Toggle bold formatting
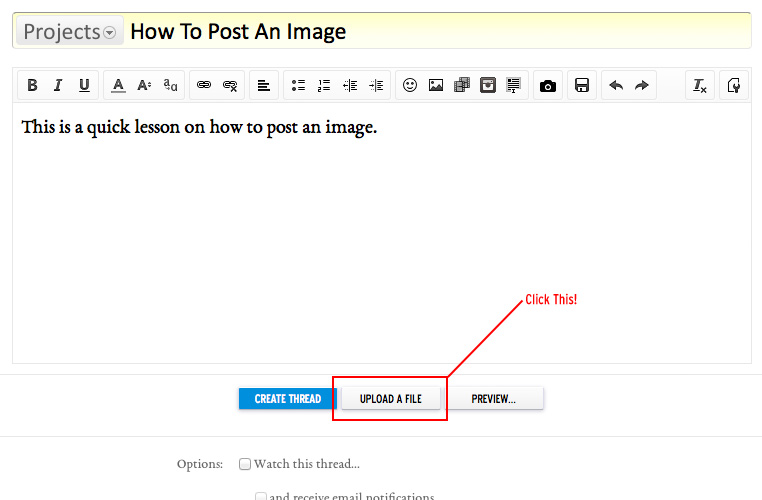 pos(32,86)
